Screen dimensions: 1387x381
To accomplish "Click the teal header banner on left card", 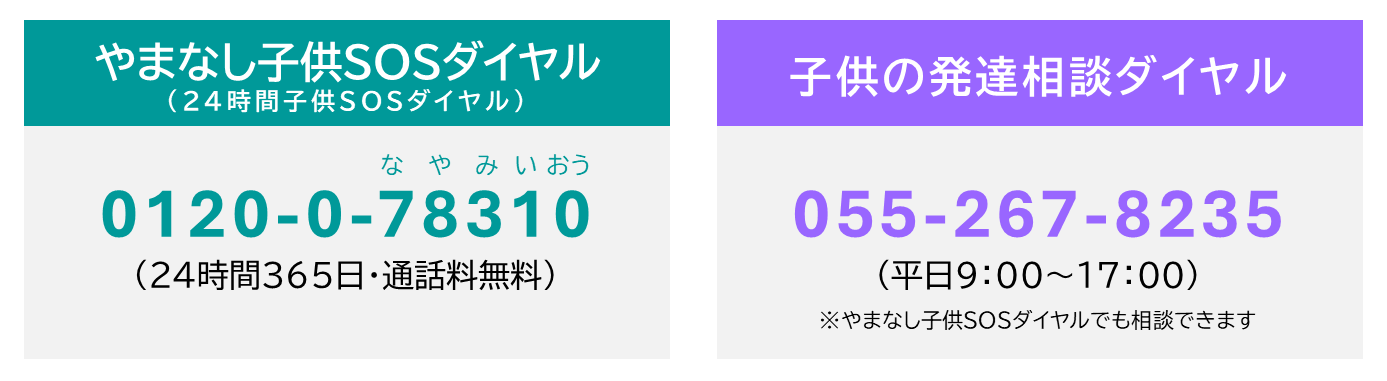I will tap(347, 72).
